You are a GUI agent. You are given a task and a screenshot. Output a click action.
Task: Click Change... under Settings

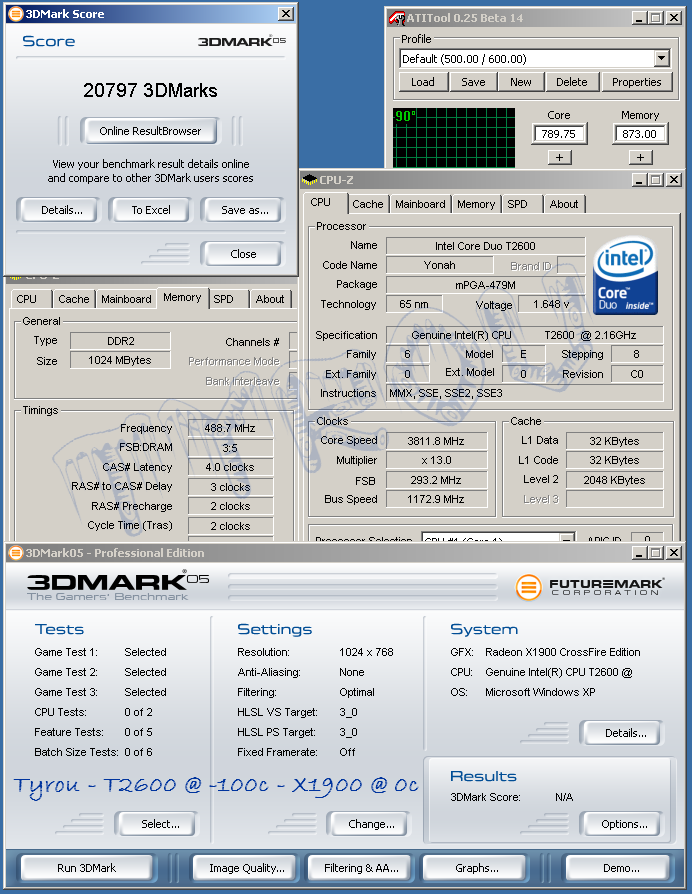(x=371, y=824)
